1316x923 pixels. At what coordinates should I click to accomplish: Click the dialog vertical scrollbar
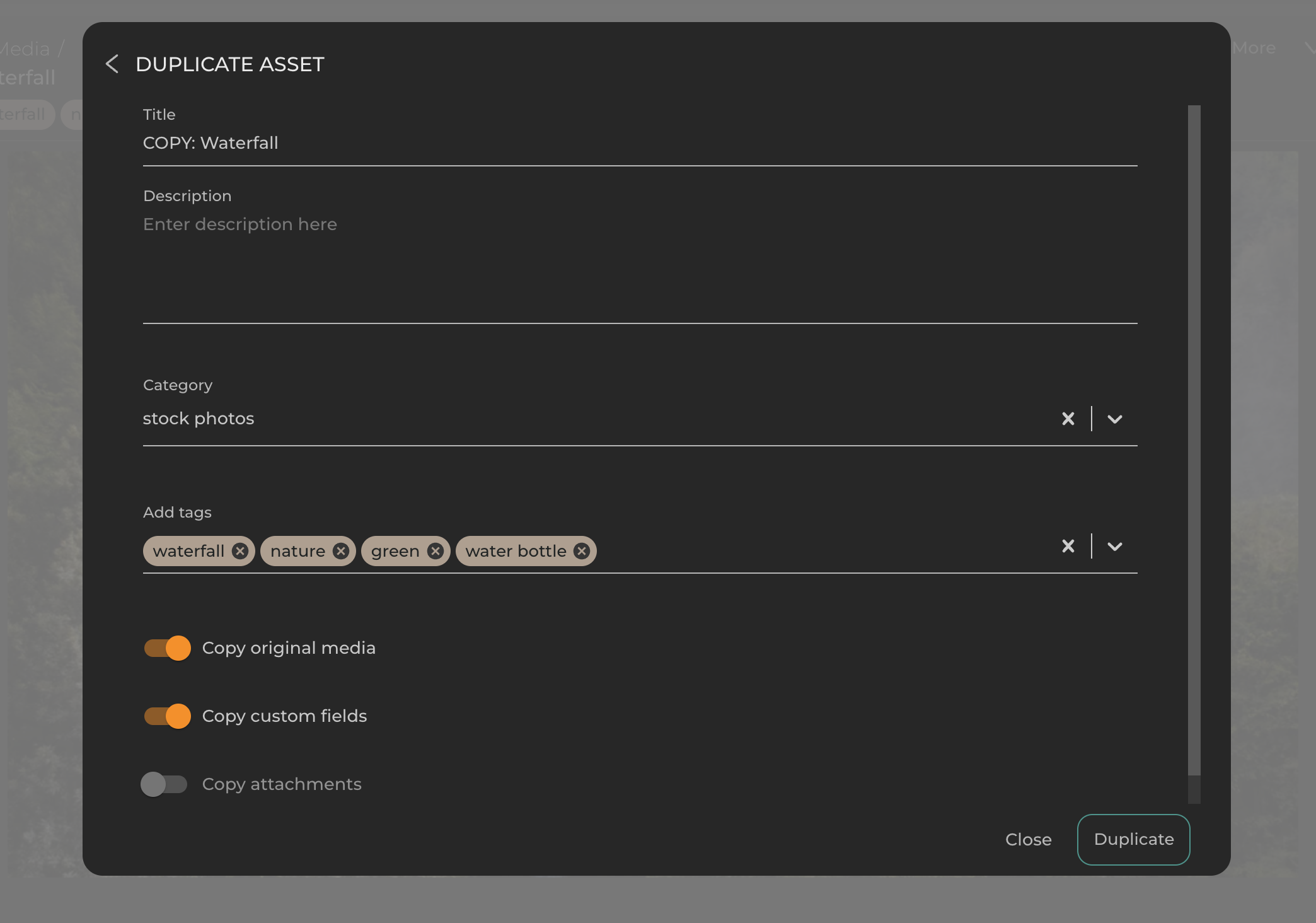1194,440
